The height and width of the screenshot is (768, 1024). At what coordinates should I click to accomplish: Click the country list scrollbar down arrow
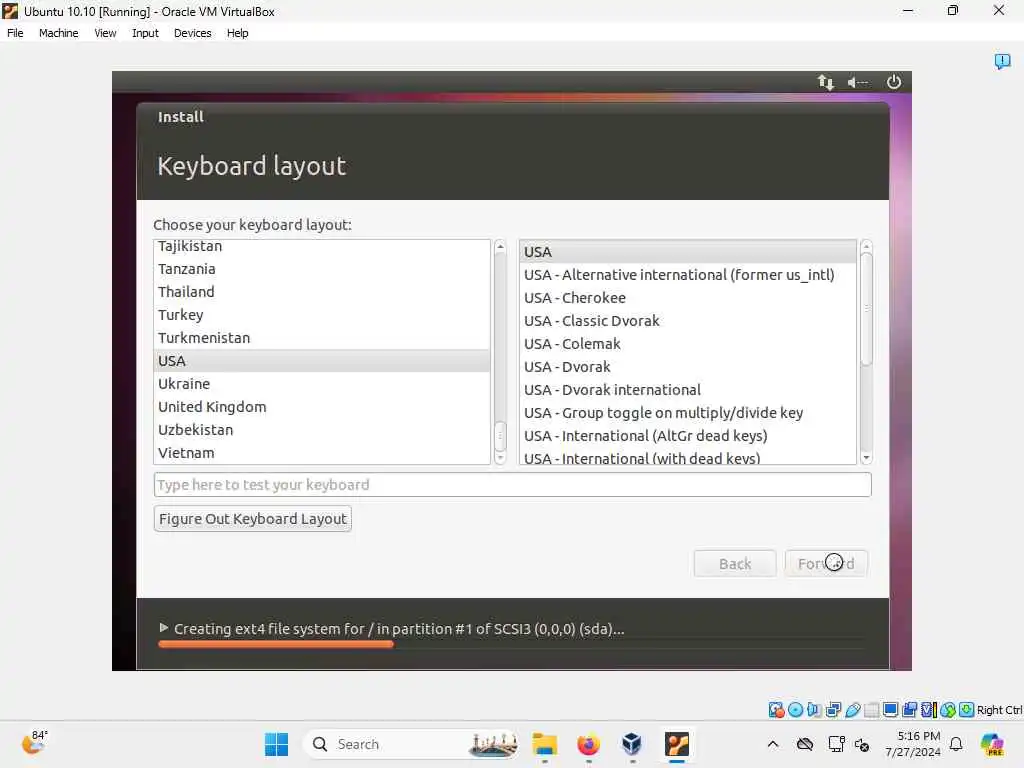tap(500, 458)
